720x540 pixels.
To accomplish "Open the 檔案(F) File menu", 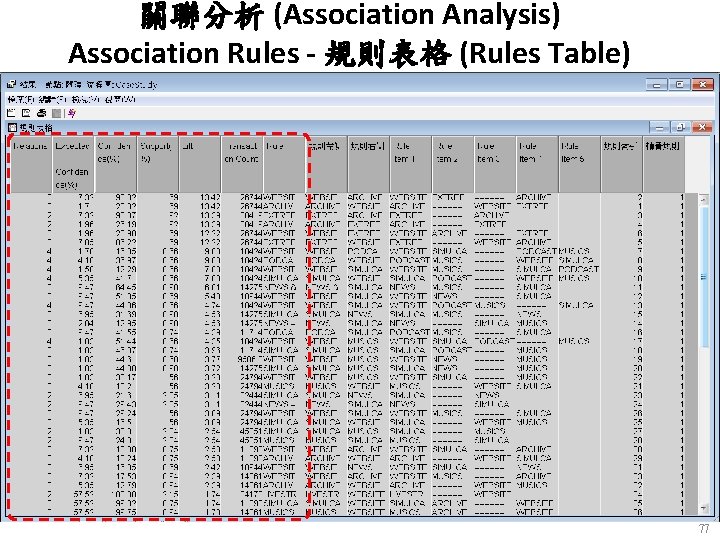I will click(20, 99).
